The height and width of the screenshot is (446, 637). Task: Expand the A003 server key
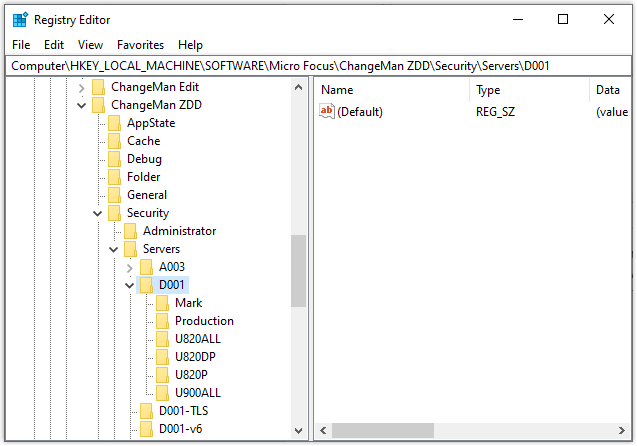(x=130, y=268)
